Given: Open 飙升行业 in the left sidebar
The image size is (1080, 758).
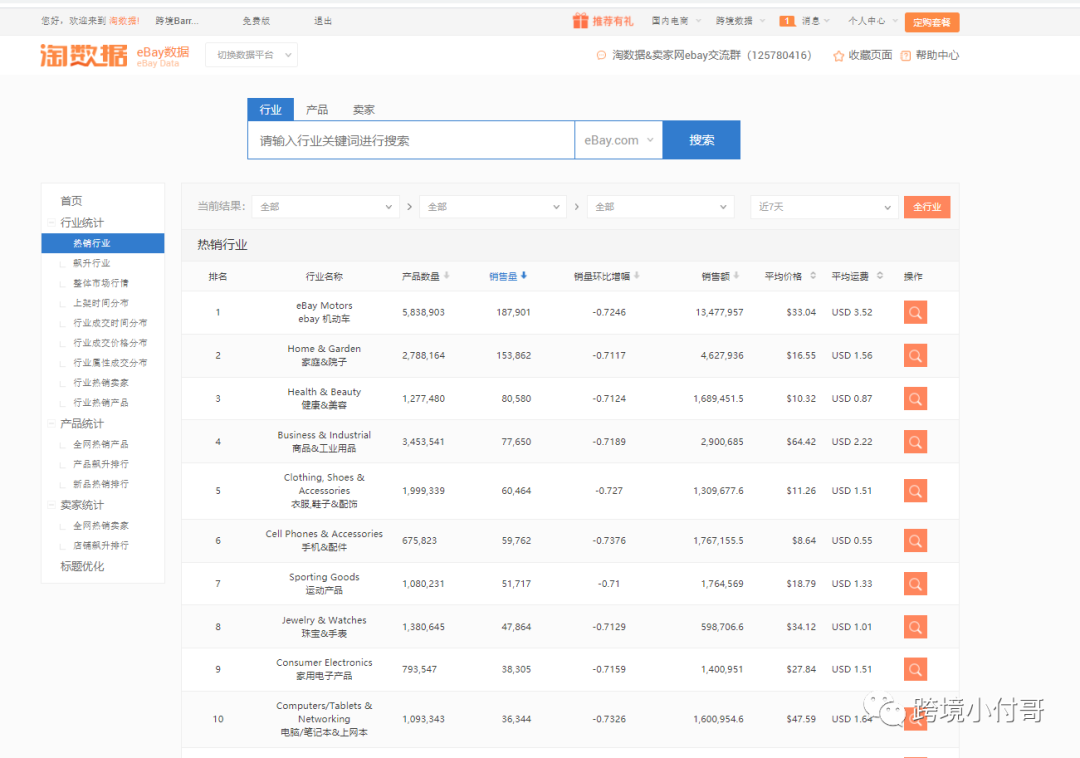Looking at the screenshot, I should (x=92, y=263).
